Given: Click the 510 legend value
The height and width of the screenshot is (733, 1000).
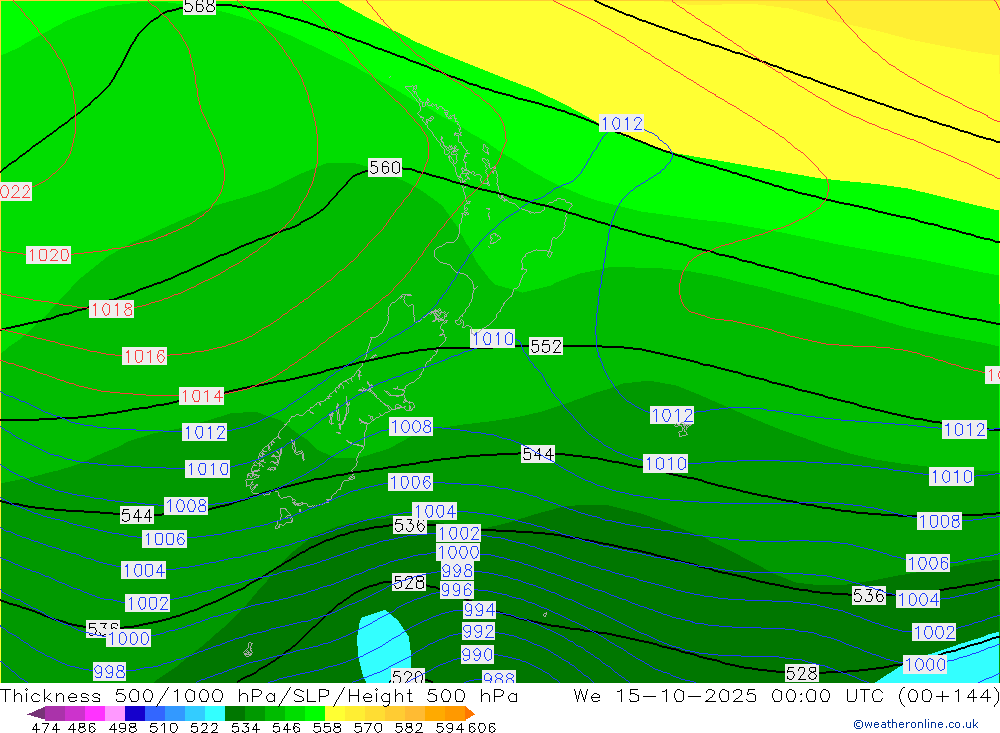Looking at the screenshot, I should (164, 727).
